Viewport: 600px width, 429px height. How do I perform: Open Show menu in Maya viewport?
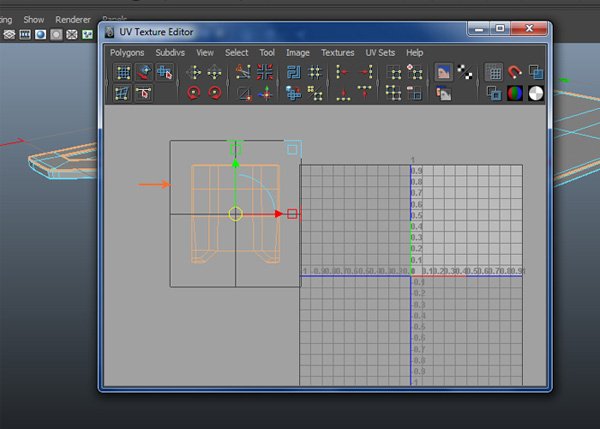(34, 20)
